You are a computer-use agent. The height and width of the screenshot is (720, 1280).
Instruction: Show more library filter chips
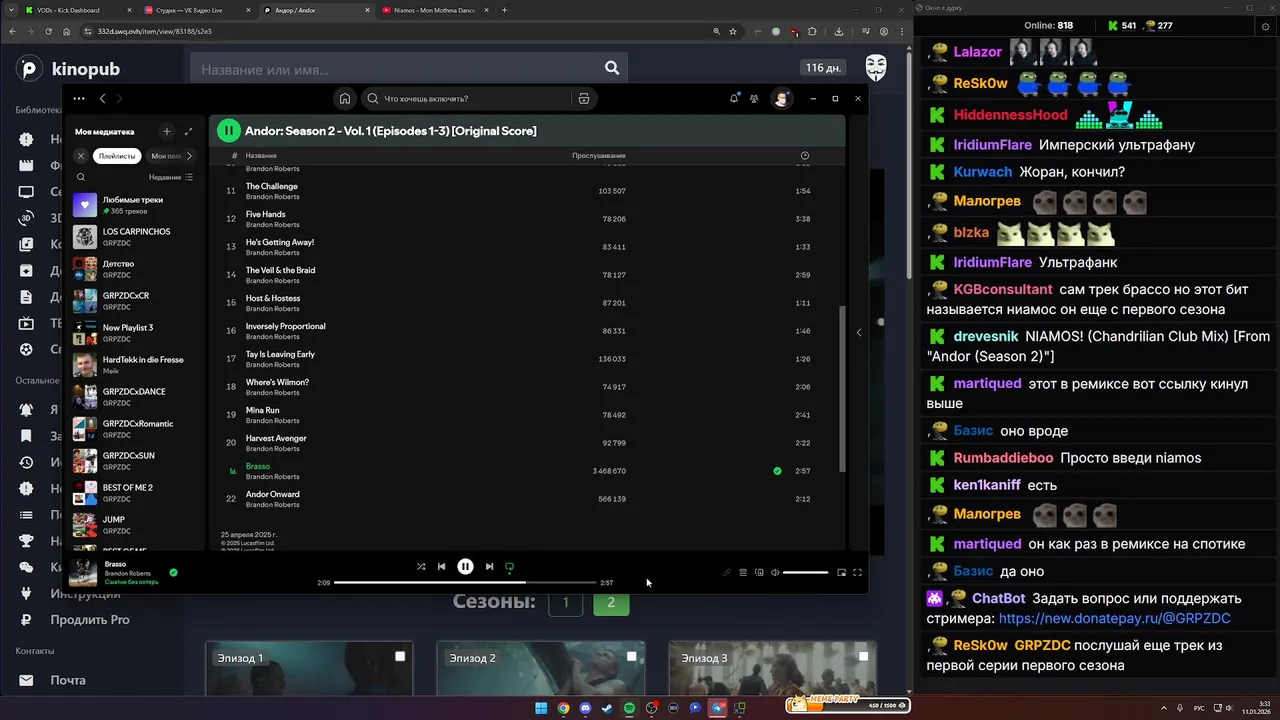(x=189, y=156)
